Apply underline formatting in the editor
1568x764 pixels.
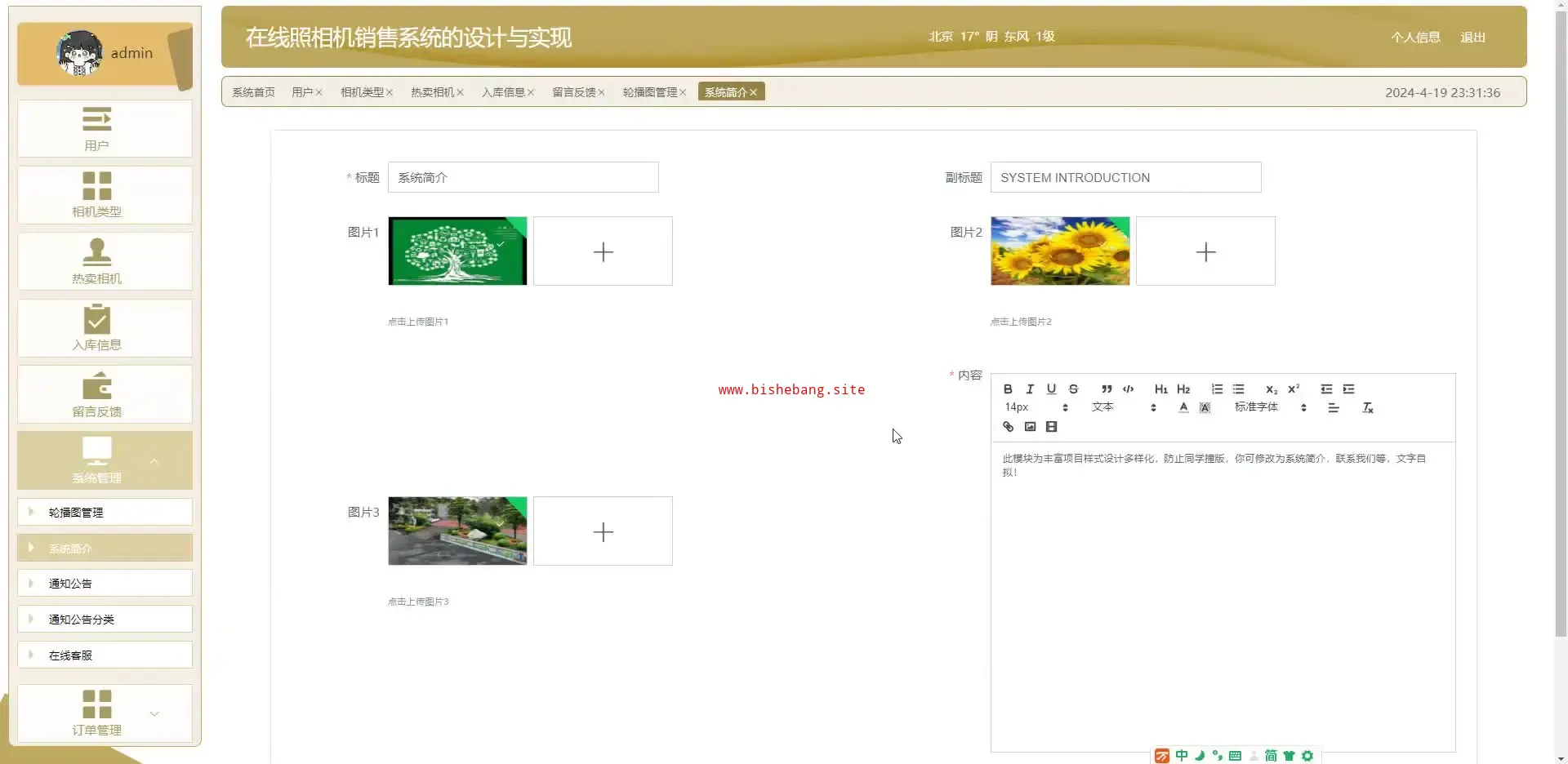point(1051,389)
